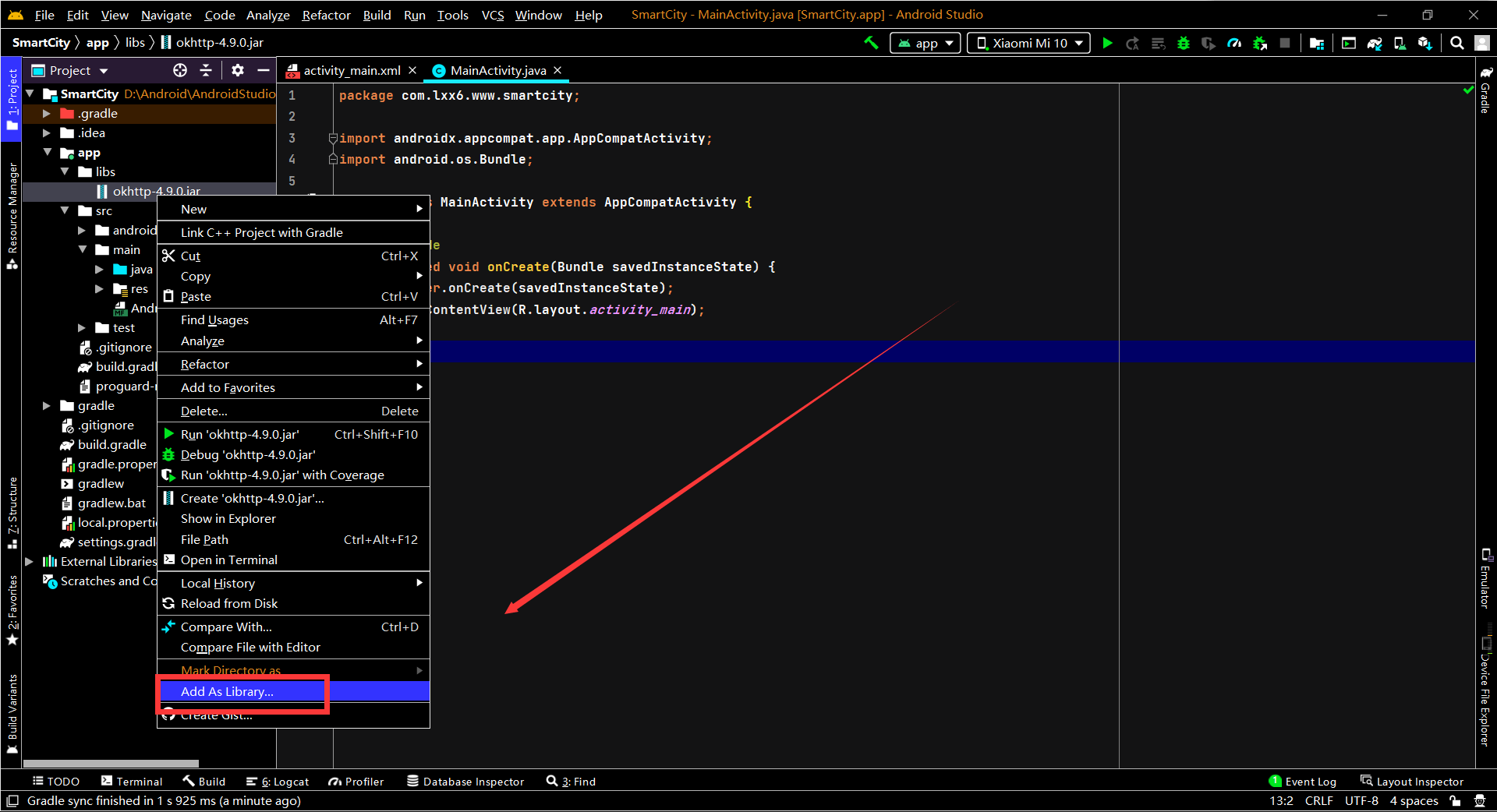Toggle the Device File Explorer side tab
Screen dimensions: 1497x812
(1485, 691)
